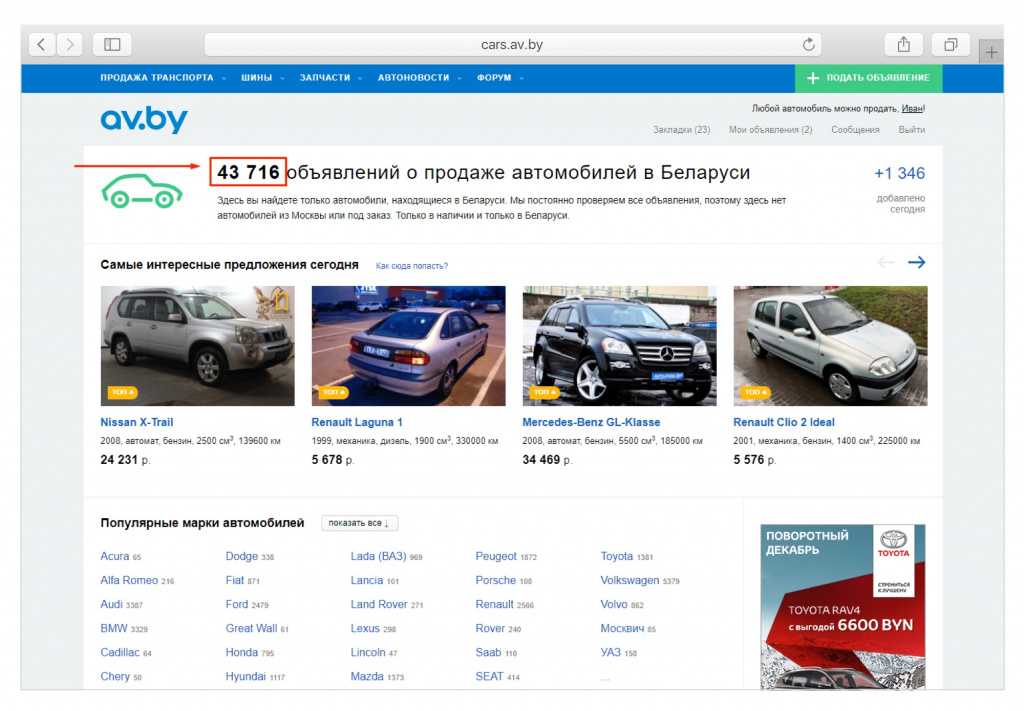Show all browser tabs overview

[x=950, y=44]
